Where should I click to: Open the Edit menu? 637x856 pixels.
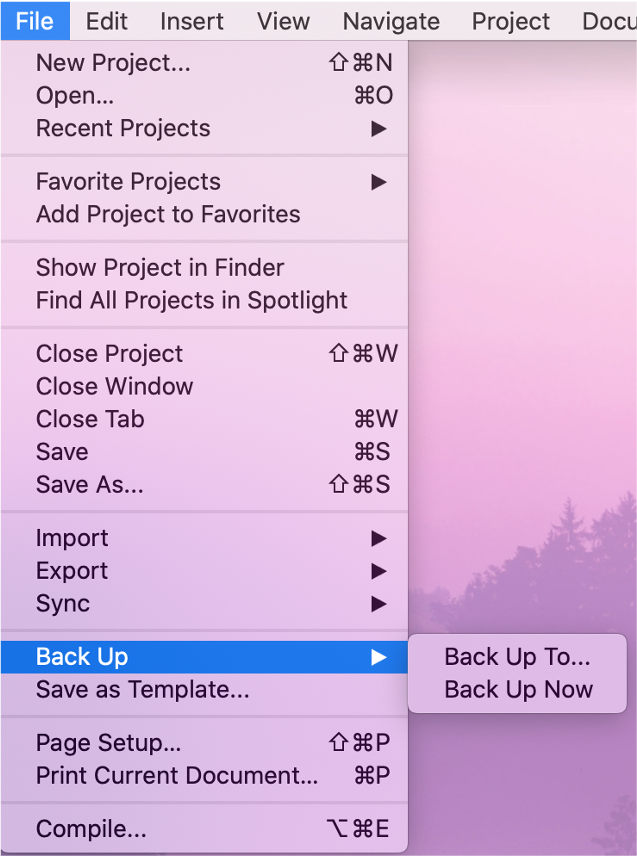pyautogui.click(x=106, y=21)
